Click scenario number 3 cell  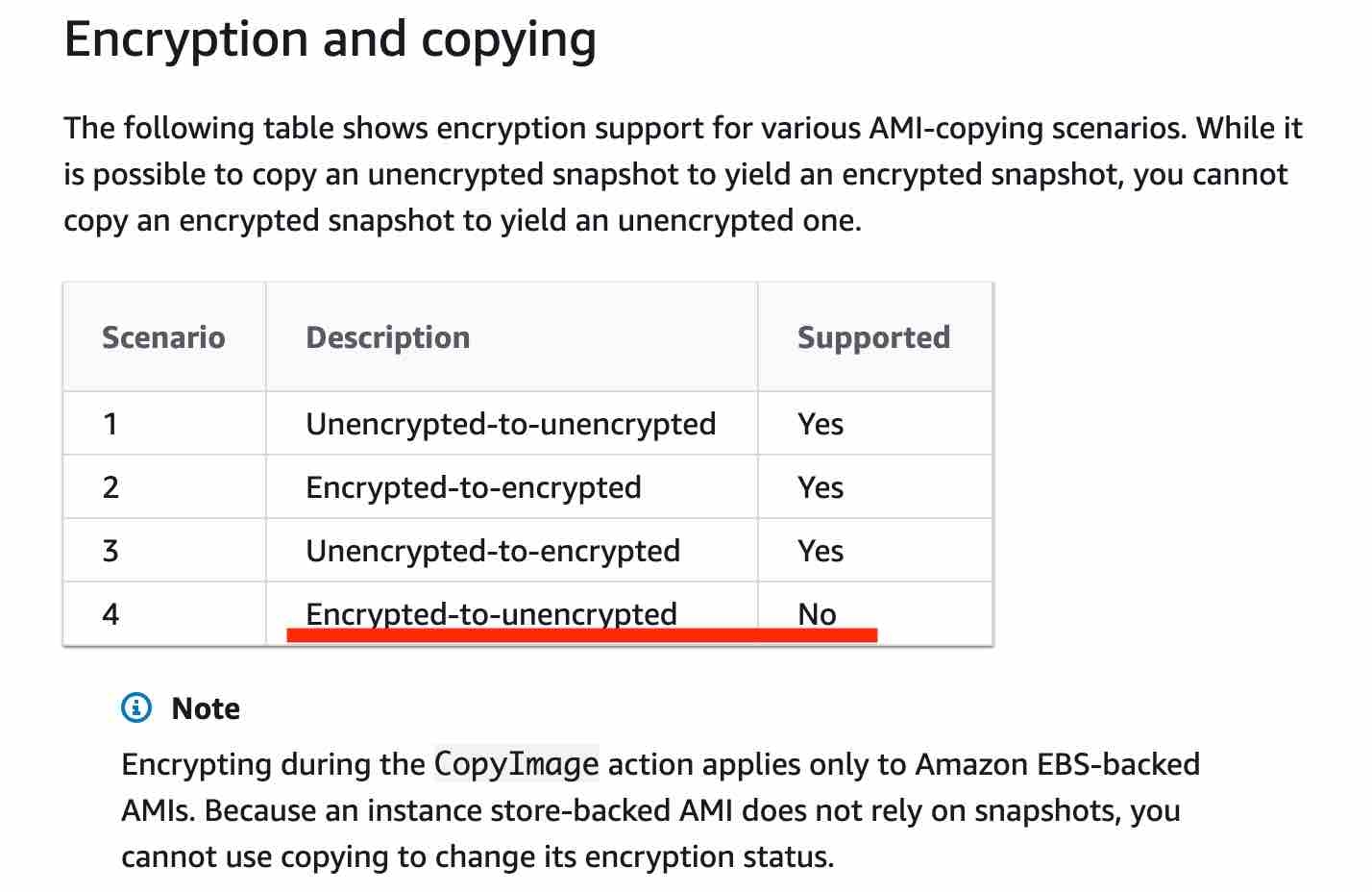tap(163, 551)
